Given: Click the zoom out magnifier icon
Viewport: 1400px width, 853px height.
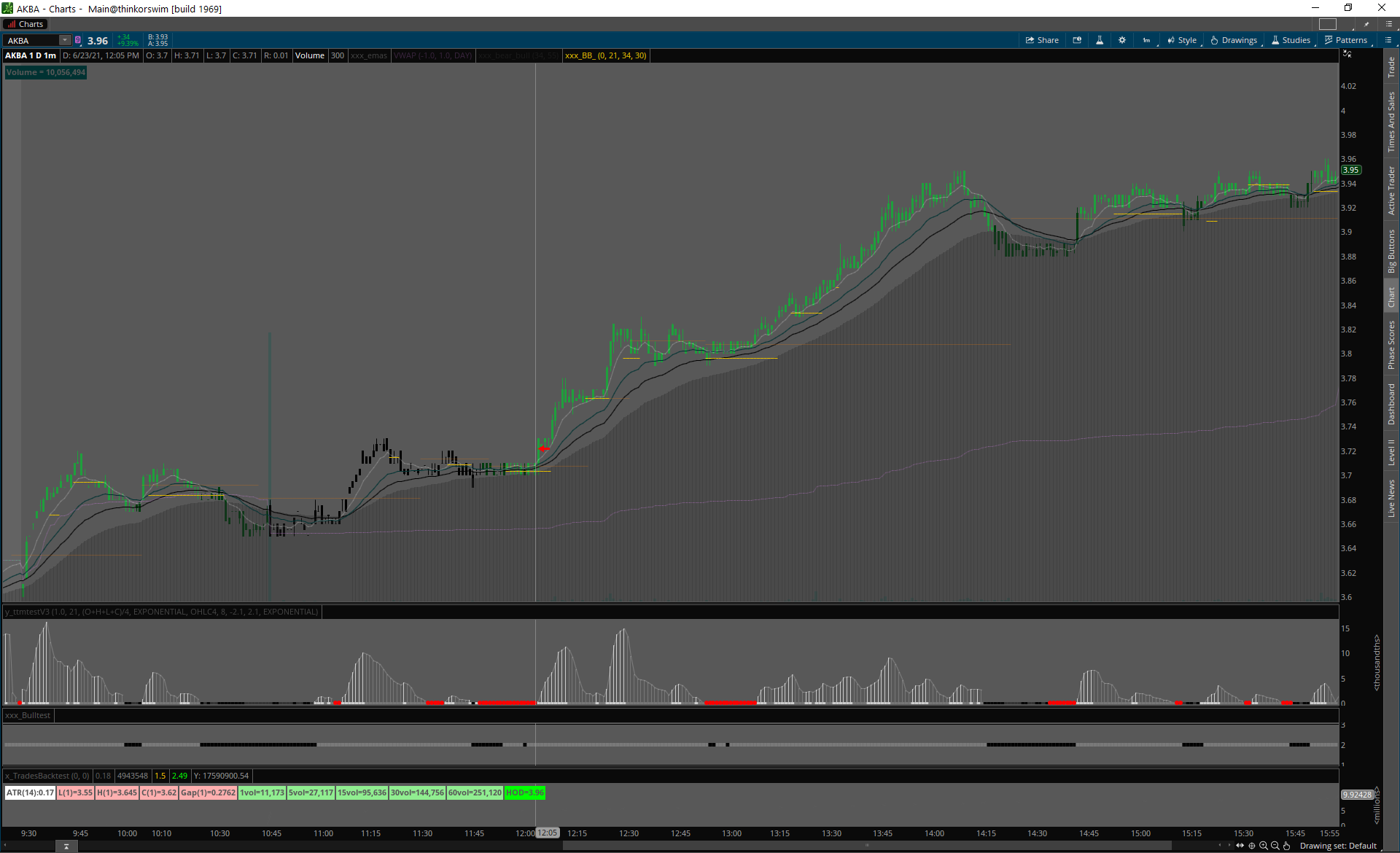Looking at the screenshot, I should [1275, 846].
